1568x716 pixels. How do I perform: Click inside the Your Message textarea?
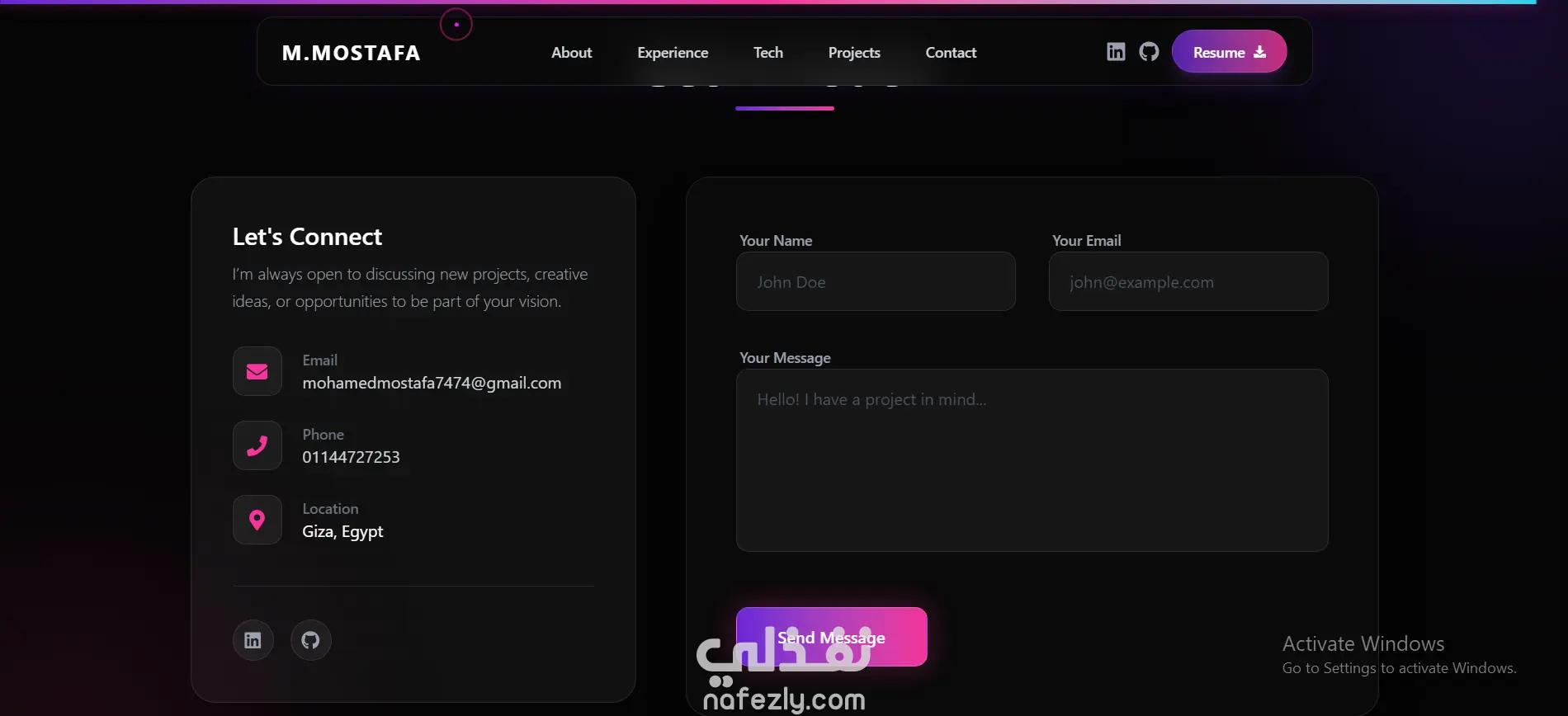[1032, 460]
